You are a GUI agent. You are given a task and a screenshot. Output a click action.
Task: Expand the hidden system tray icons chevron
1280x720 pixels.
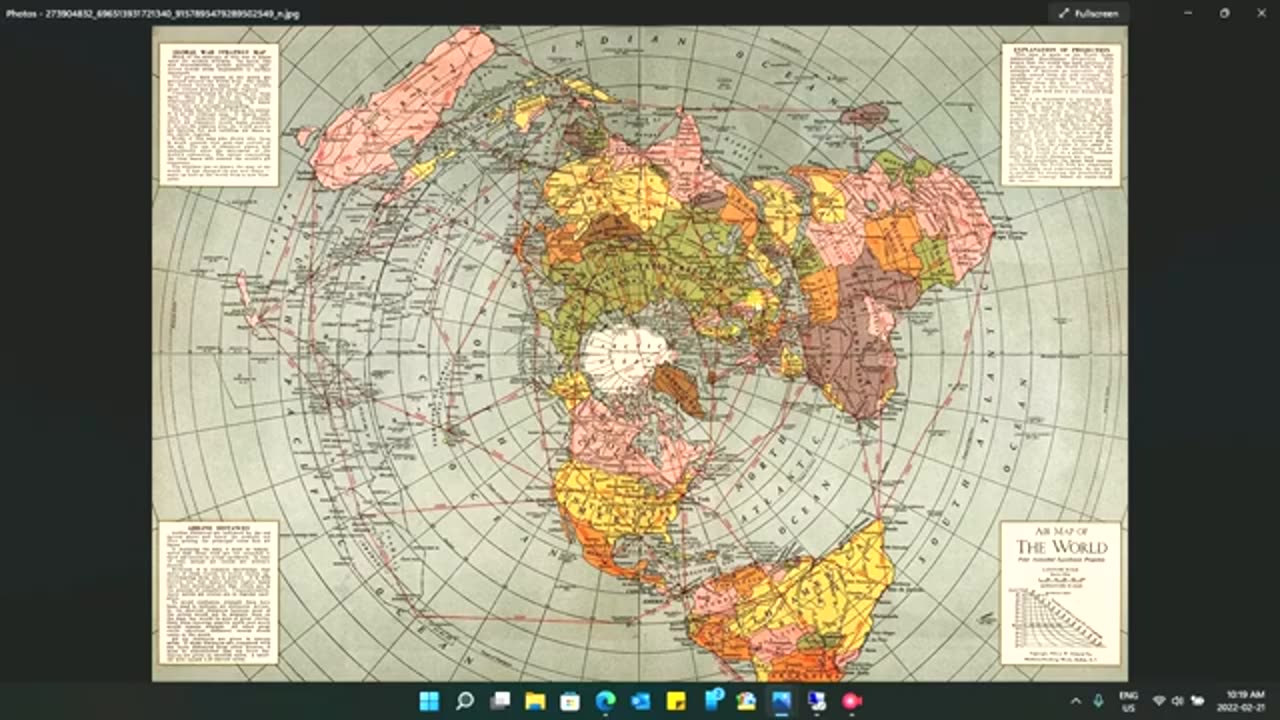(1076, 701)
